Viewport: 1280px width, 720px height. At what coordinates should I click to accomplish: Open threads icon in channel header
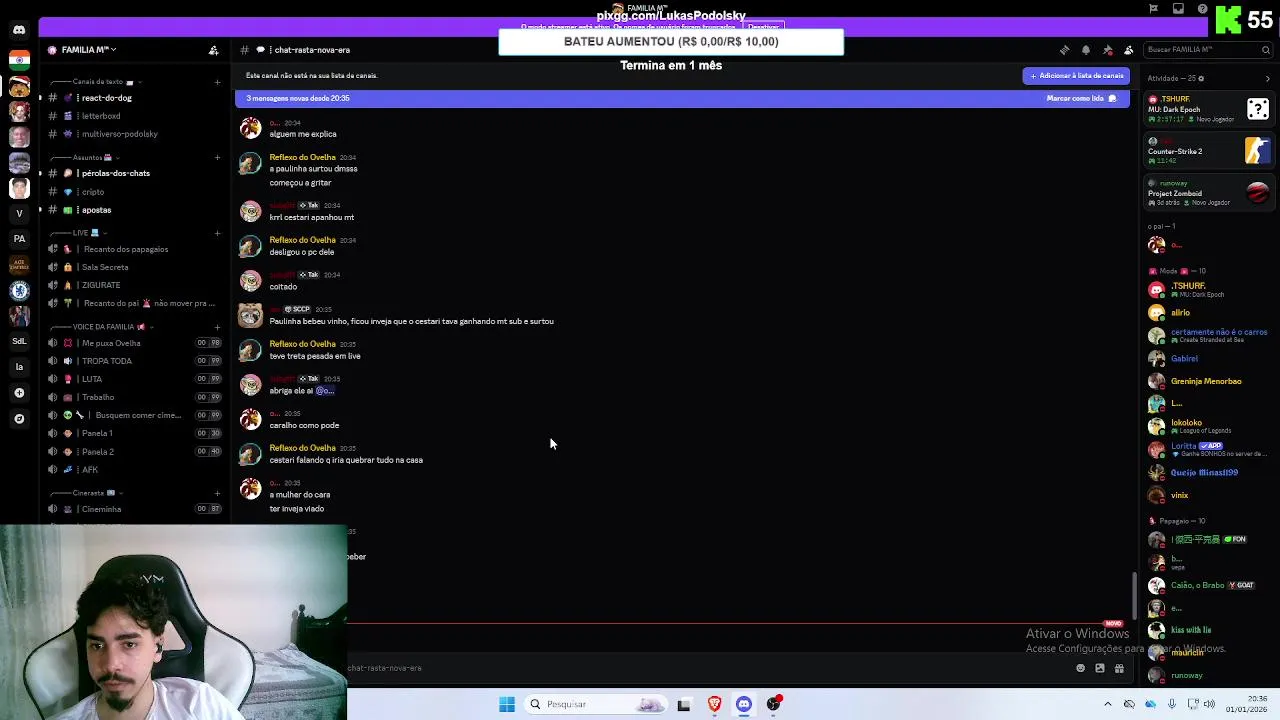tap(1064, 50)
